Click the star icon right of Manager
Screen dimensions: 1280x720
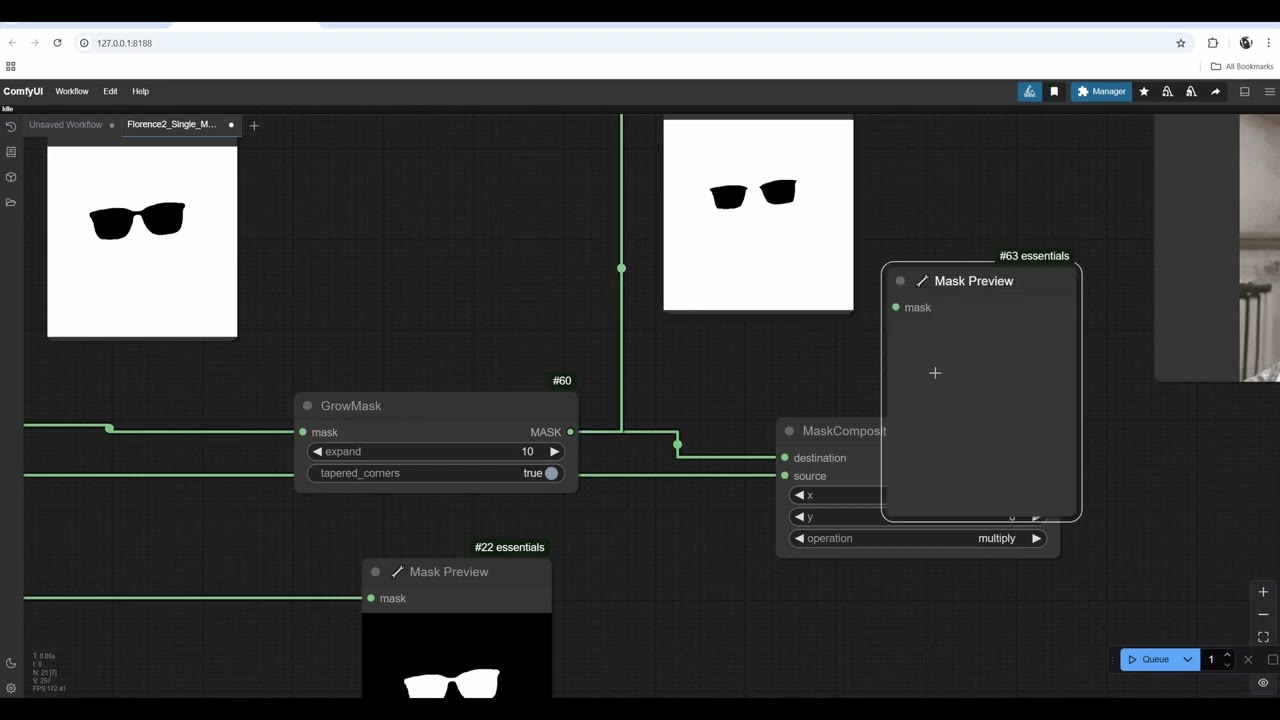[x=1144, y=91]
